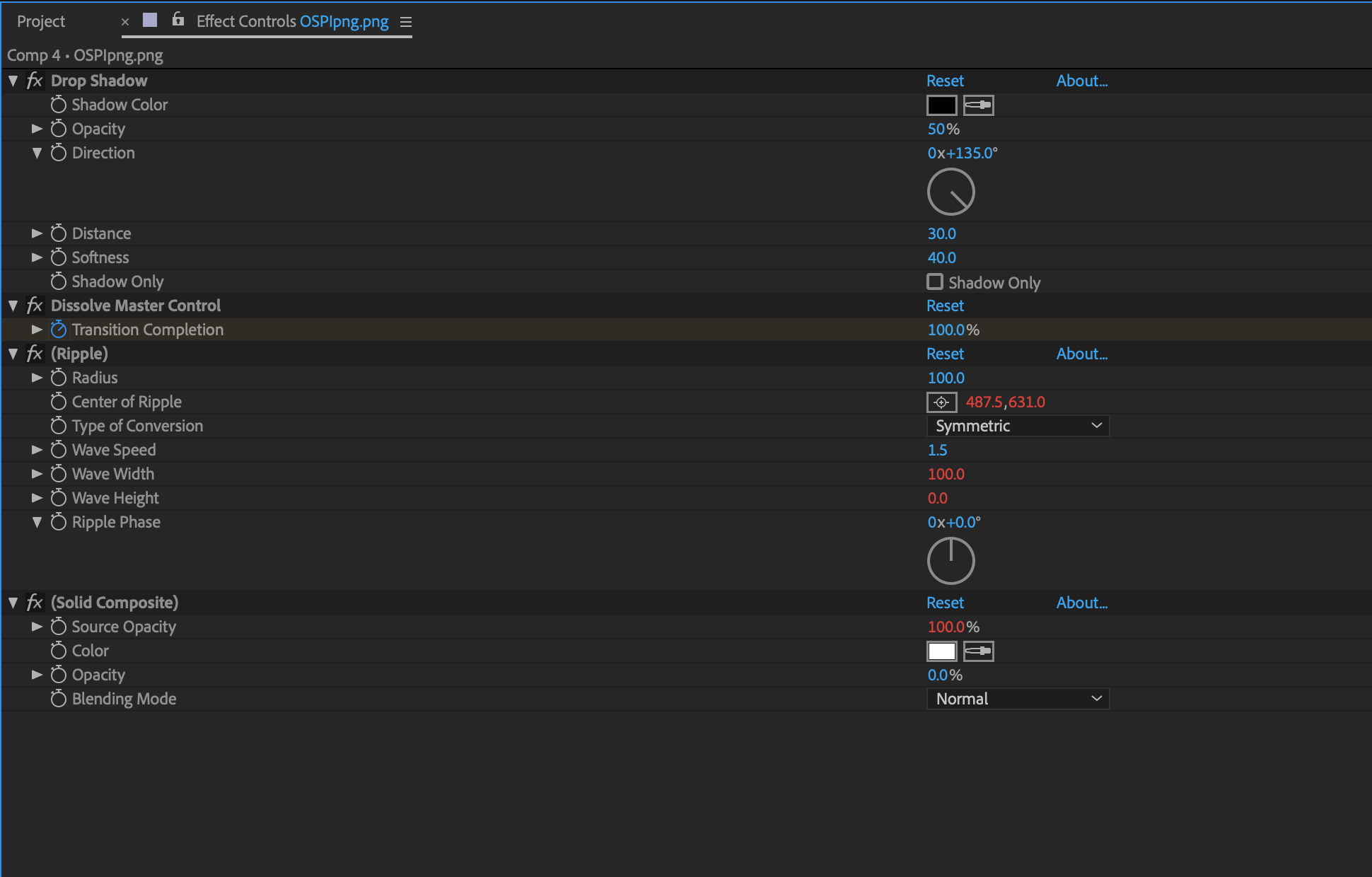Image resolution: width=1372 pixels, height=877 pixels.
Task: Click the black Shadow Color swatch
Action: [x=941, y=105]
